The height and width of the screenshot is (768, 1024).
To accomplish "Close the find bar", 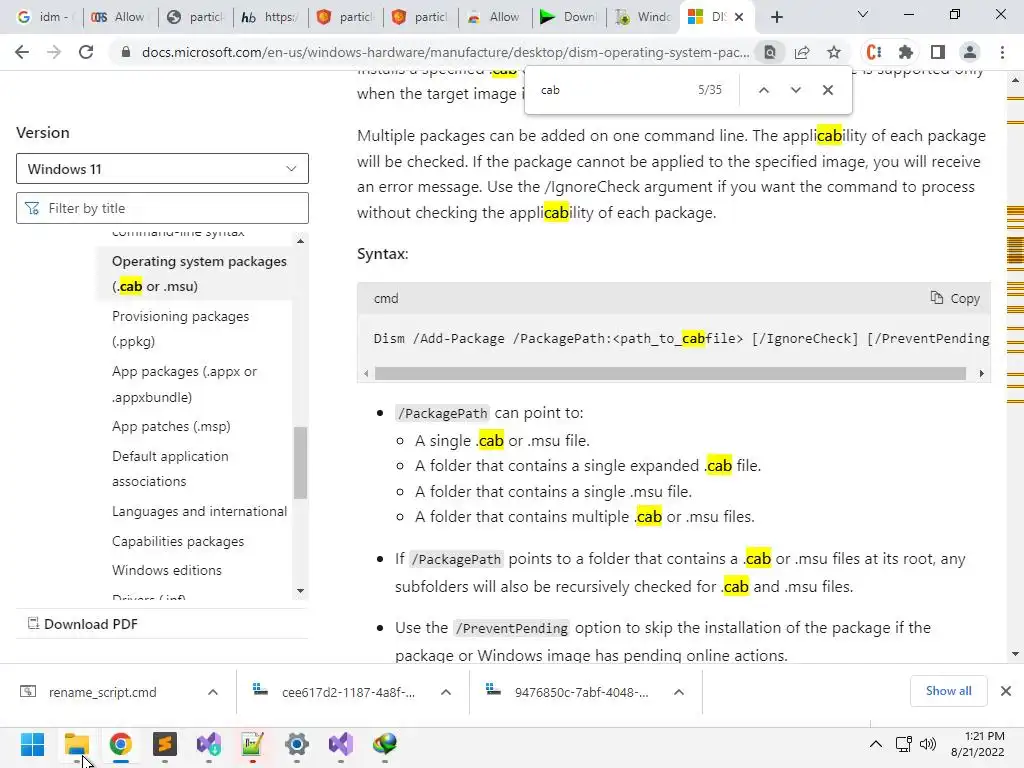I will point(827,90).
